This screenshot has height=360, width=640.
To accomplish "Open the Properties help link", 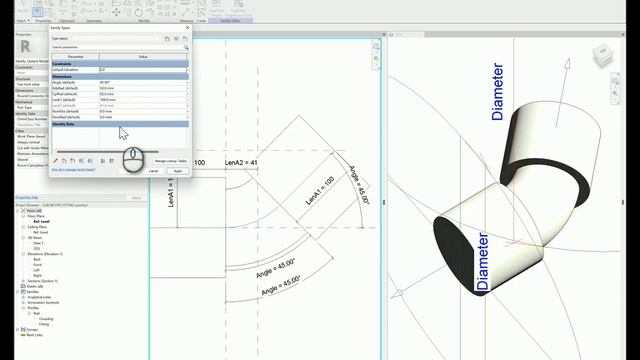I will [27, 198].
